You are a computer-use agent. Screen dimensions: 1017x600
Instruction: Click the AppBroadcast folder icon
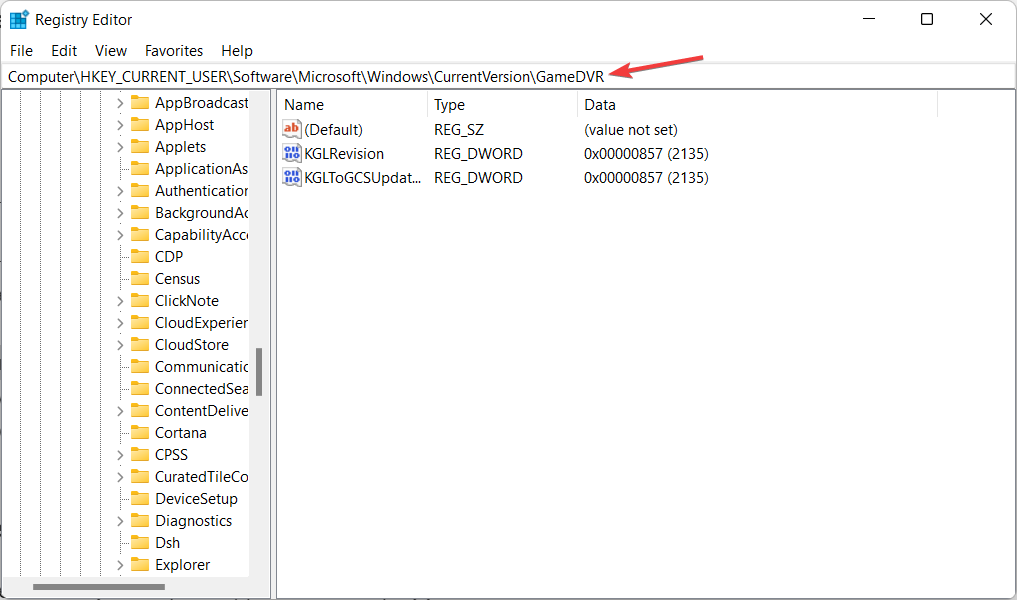(139, 102)
